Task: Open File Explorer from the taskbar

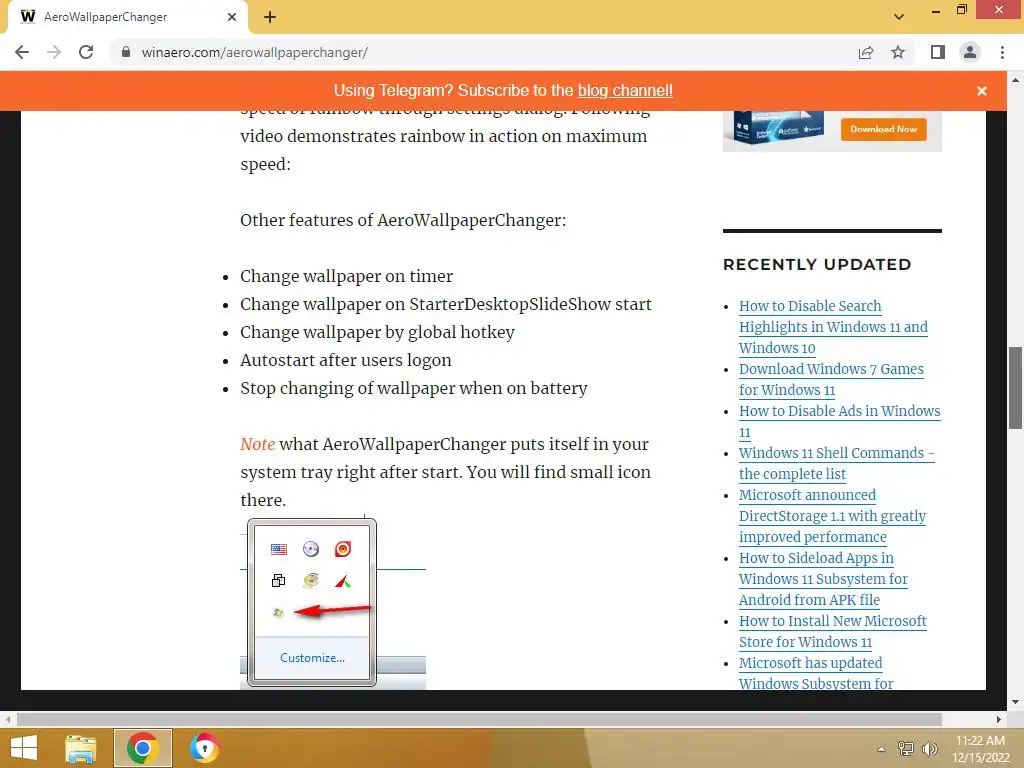Action: (x=80, y=748)
